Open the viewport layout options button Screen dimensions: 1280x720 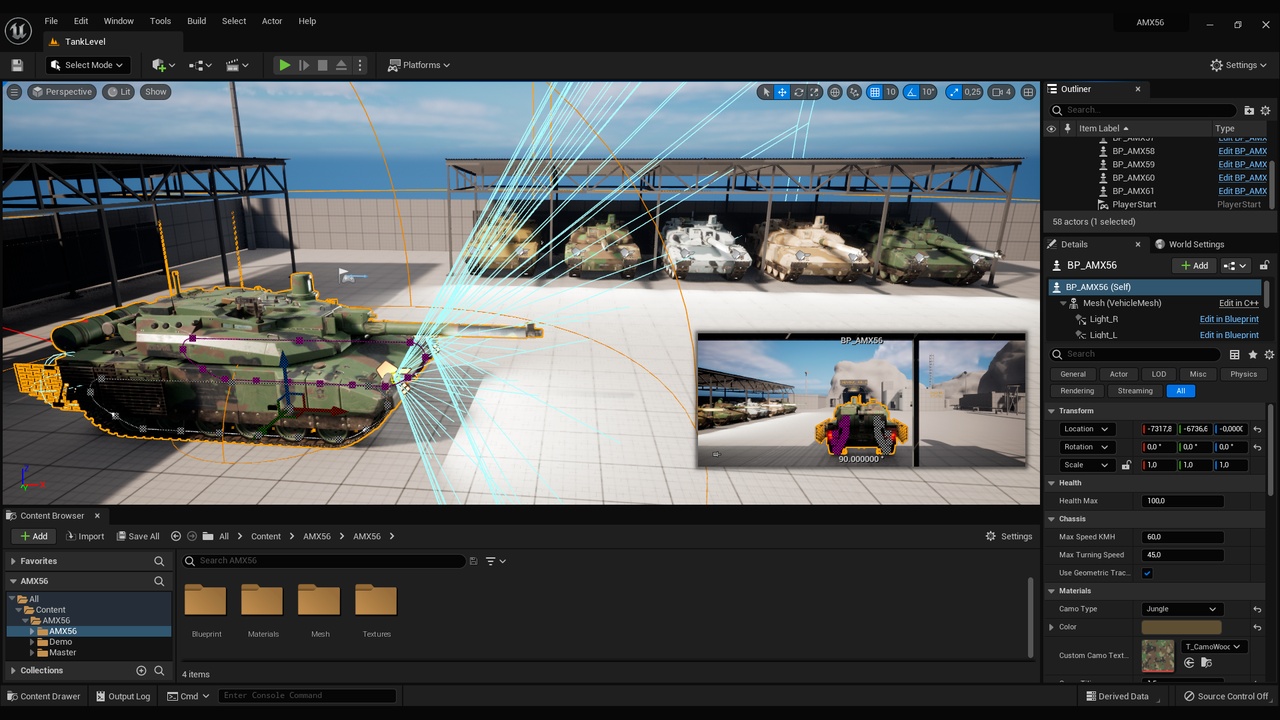coord(1028,92)
